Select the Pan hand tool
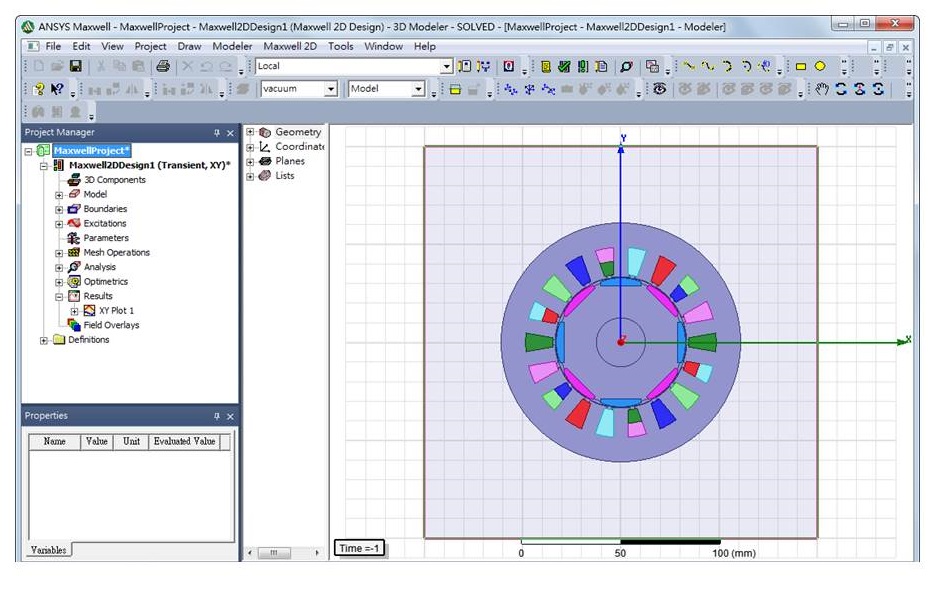 (823, 89)
